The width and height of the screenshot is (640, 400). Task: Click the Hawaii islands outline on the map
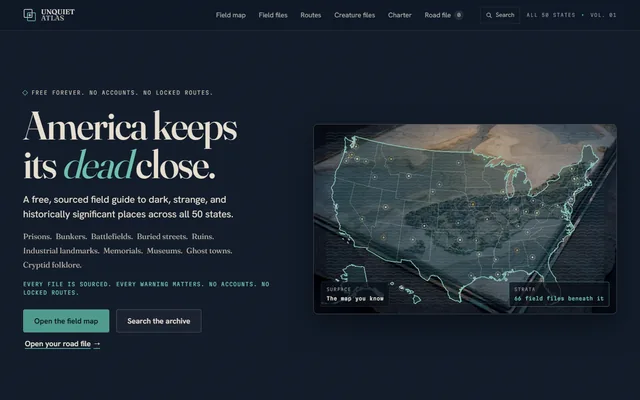click(x=407, y=293)
